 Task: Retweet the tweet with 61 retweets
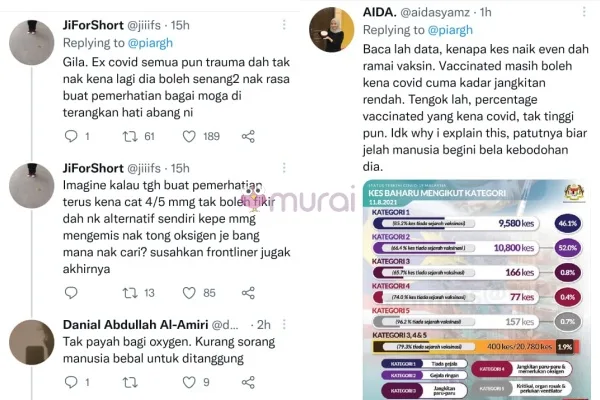click(x=130, y=136)
